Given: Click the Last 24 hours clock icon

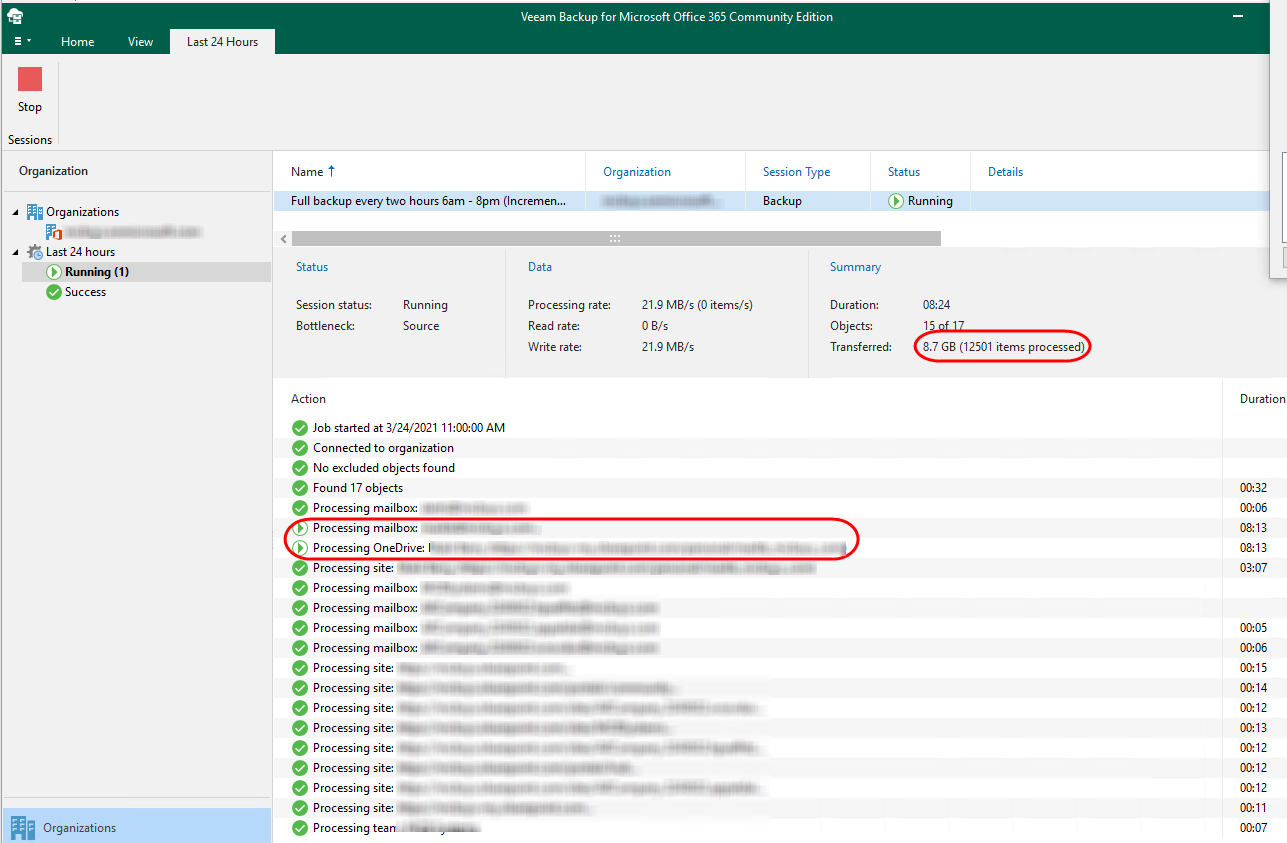Looking at the screenshot, I should (35, 252).
